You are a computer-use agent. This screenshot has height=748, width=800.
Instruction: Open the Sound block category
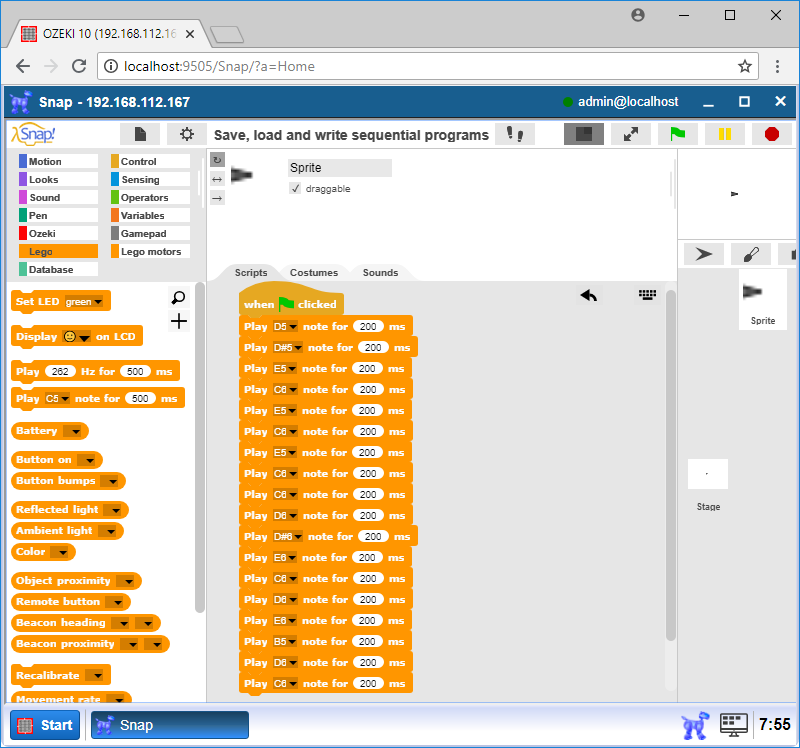tap(58, 197)
